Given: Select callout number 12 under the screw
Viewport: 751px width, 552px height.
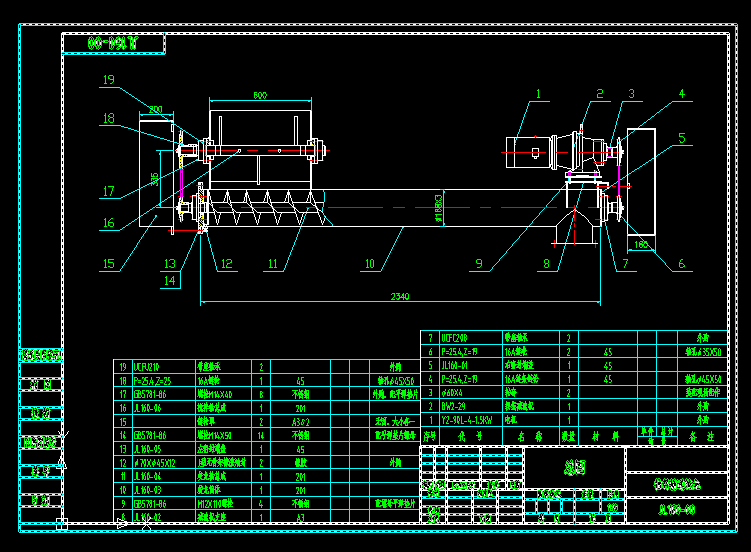Looking at the screenshot, I should tap(227, 264).
